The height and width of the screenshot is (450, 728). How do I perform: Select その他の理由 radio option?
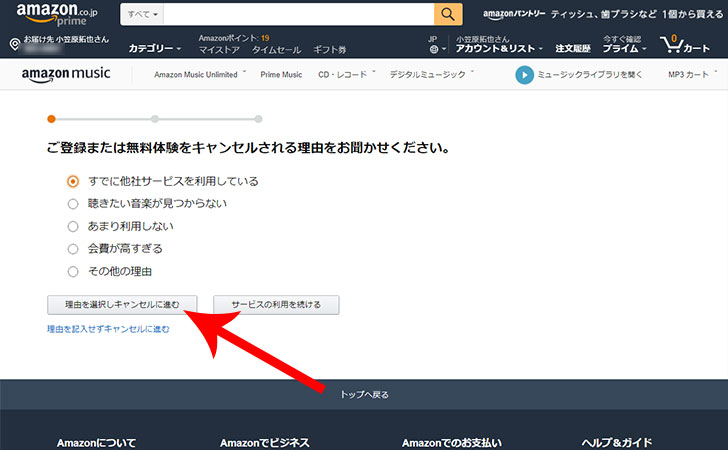73,271
